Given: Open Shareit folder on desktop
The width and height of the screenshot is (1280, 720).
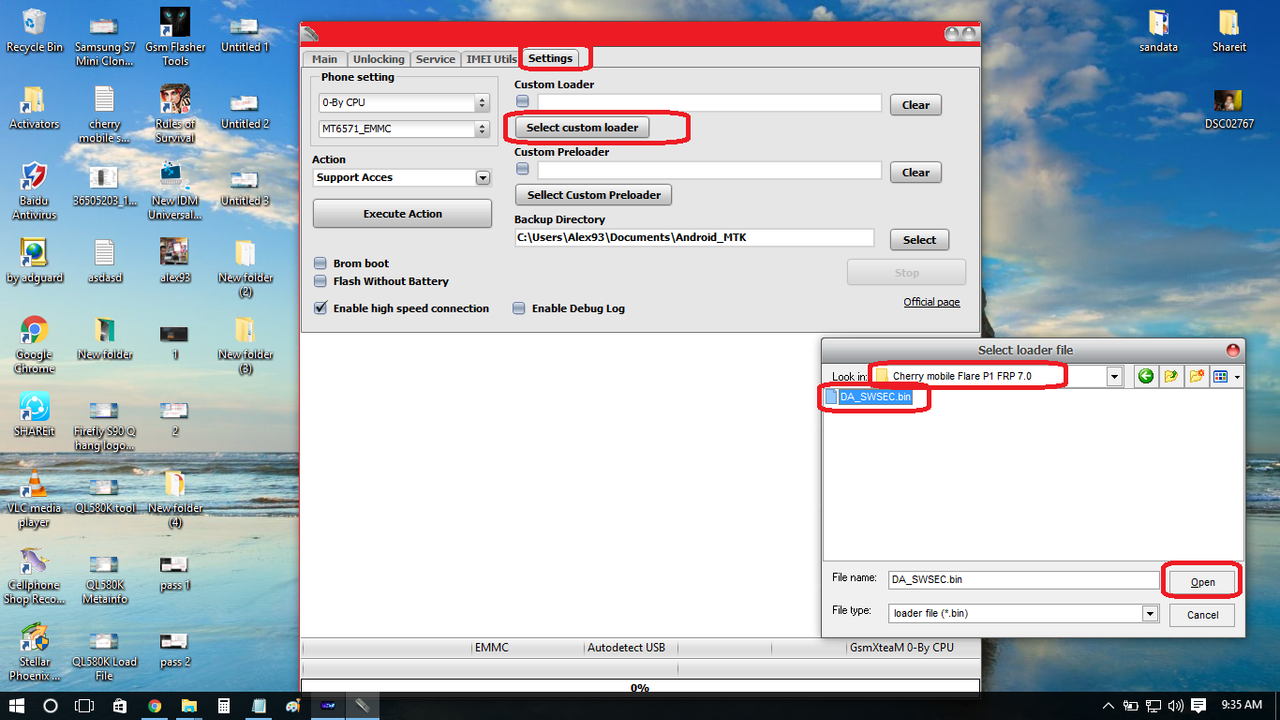Looking at the screenshot, I should click(1229, 32).
